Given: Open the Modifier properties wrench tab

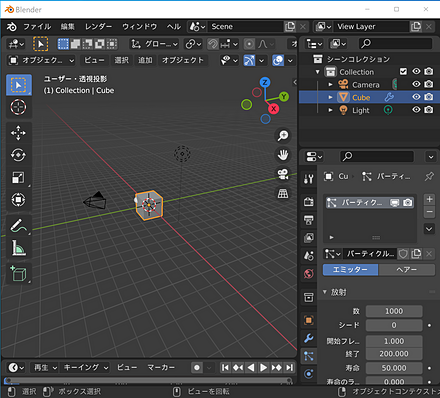Looking at the screenshot, I should (309, 338).
